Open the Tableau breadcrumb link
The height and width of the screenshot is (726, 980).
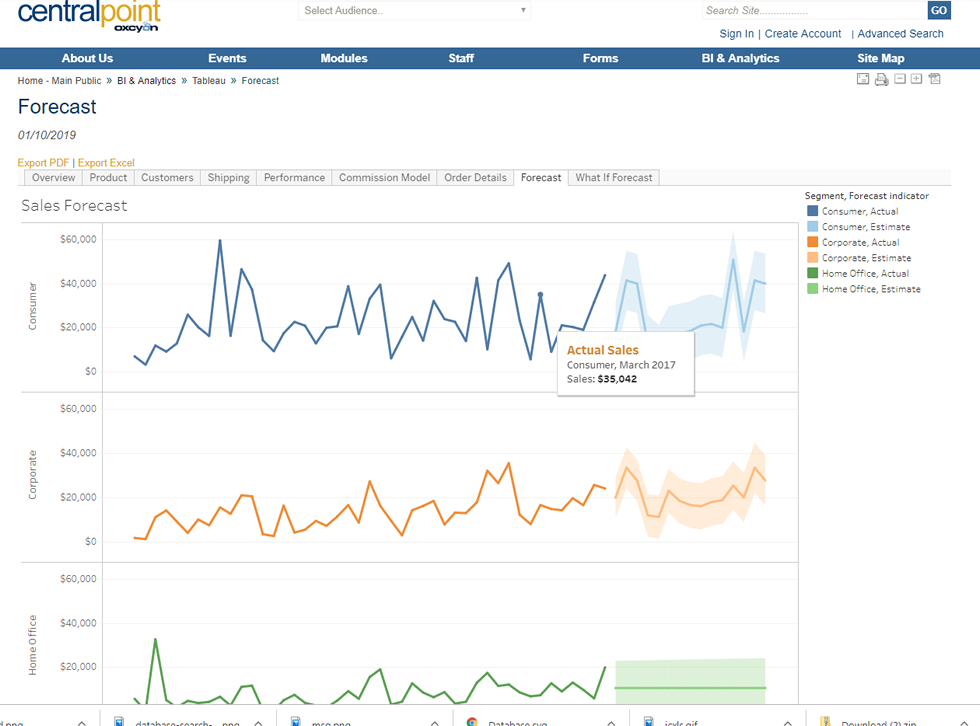point(209,81)
